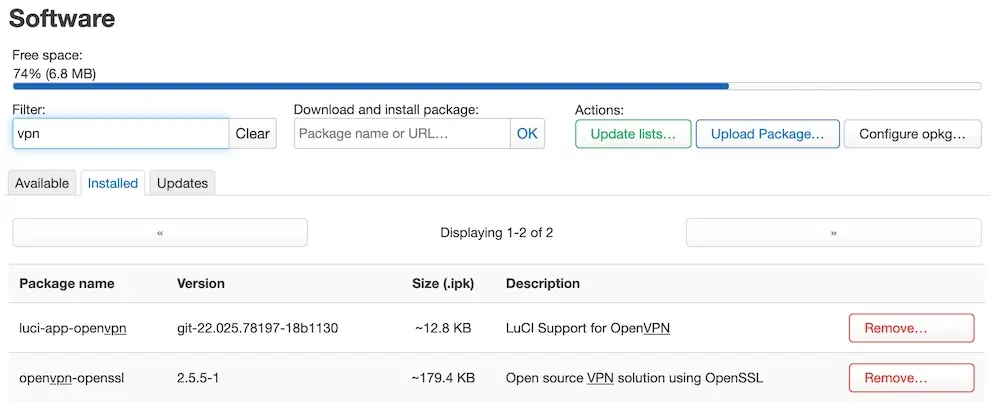The height and width of the screenshot is (409, 1000).
Task: Click the Size (.ipk) column header
Action: coord(443,284)
